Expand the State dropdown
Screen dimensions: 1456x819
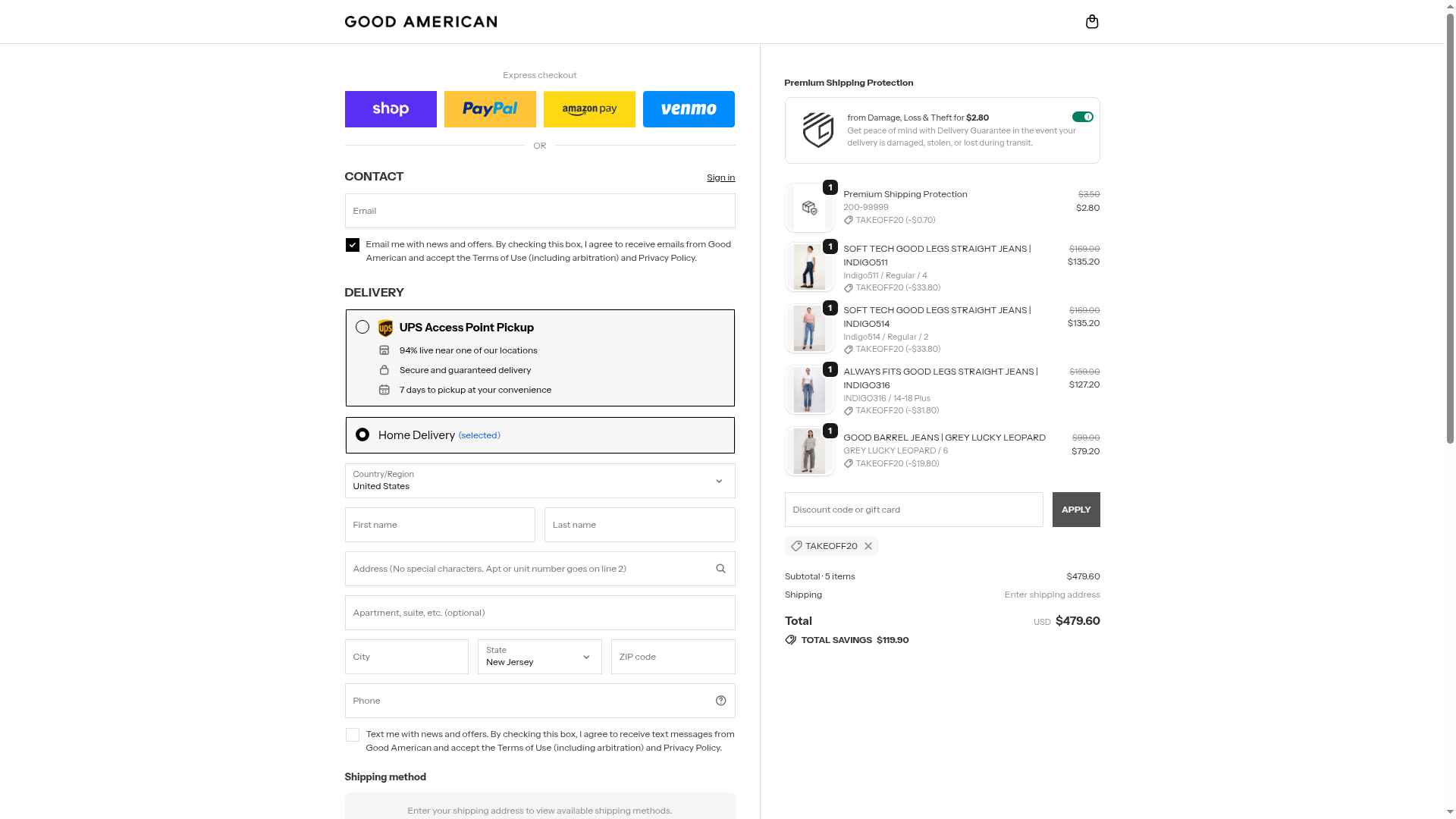(539, 657)
